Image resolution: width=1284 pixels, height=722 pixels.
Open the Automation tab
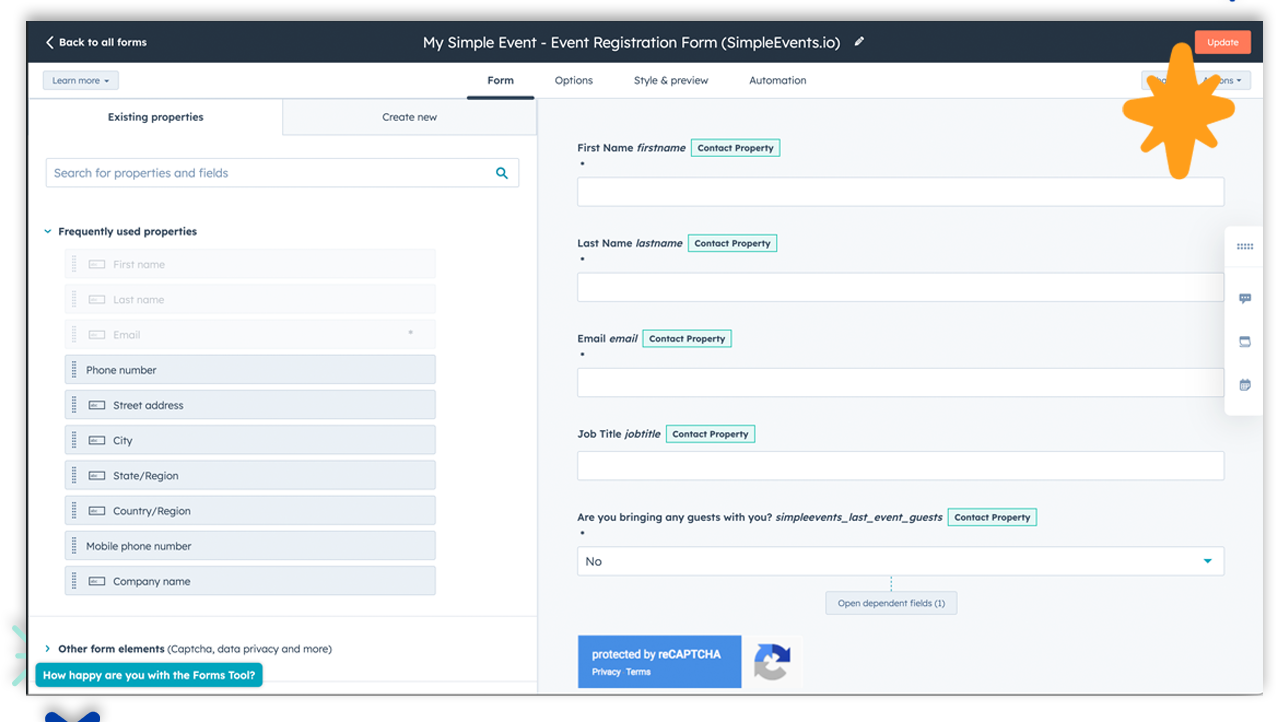point(777,80)
